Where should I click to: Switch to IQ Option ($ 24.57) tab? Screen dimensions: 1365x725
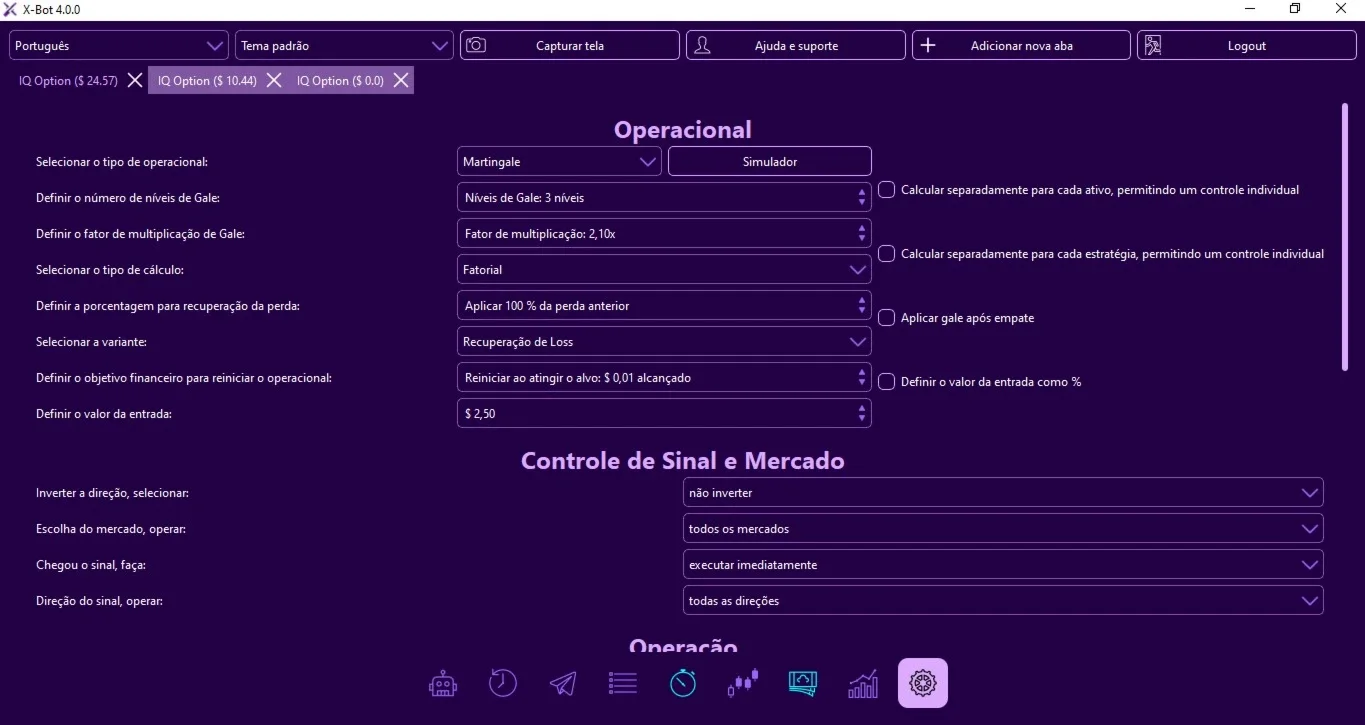tap(68, 81)
